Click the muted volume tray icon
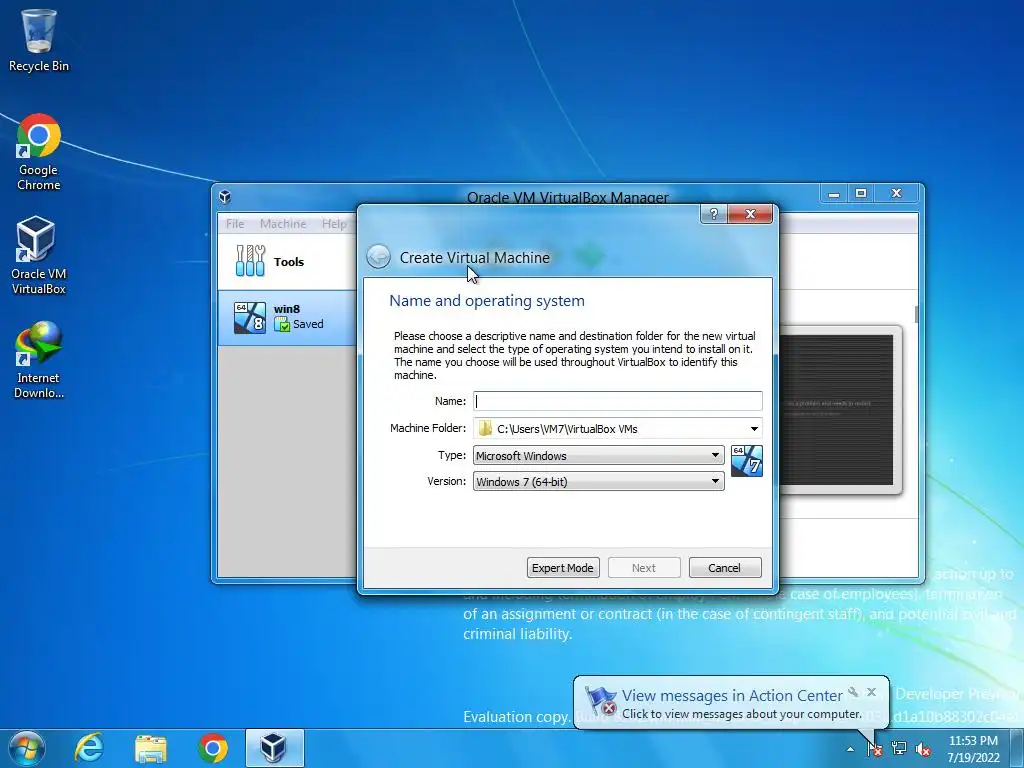This screenshot has height=768, width=1024. click(923, 749)
